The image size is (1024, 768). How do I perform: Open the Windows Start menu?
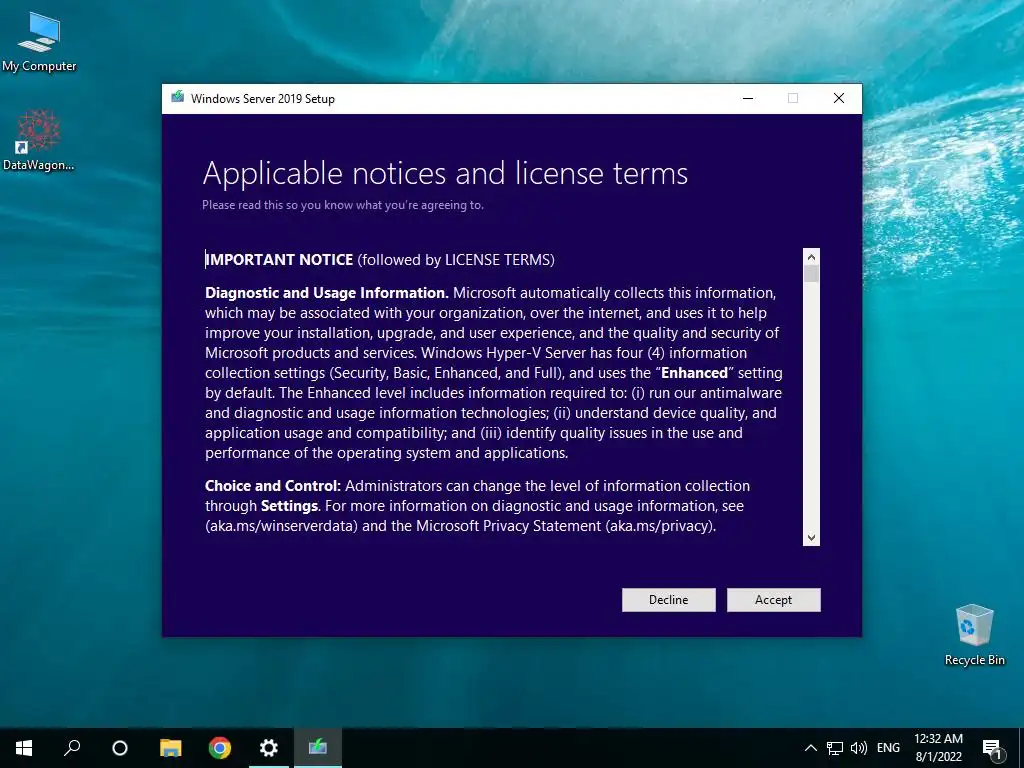coord(24,748)
